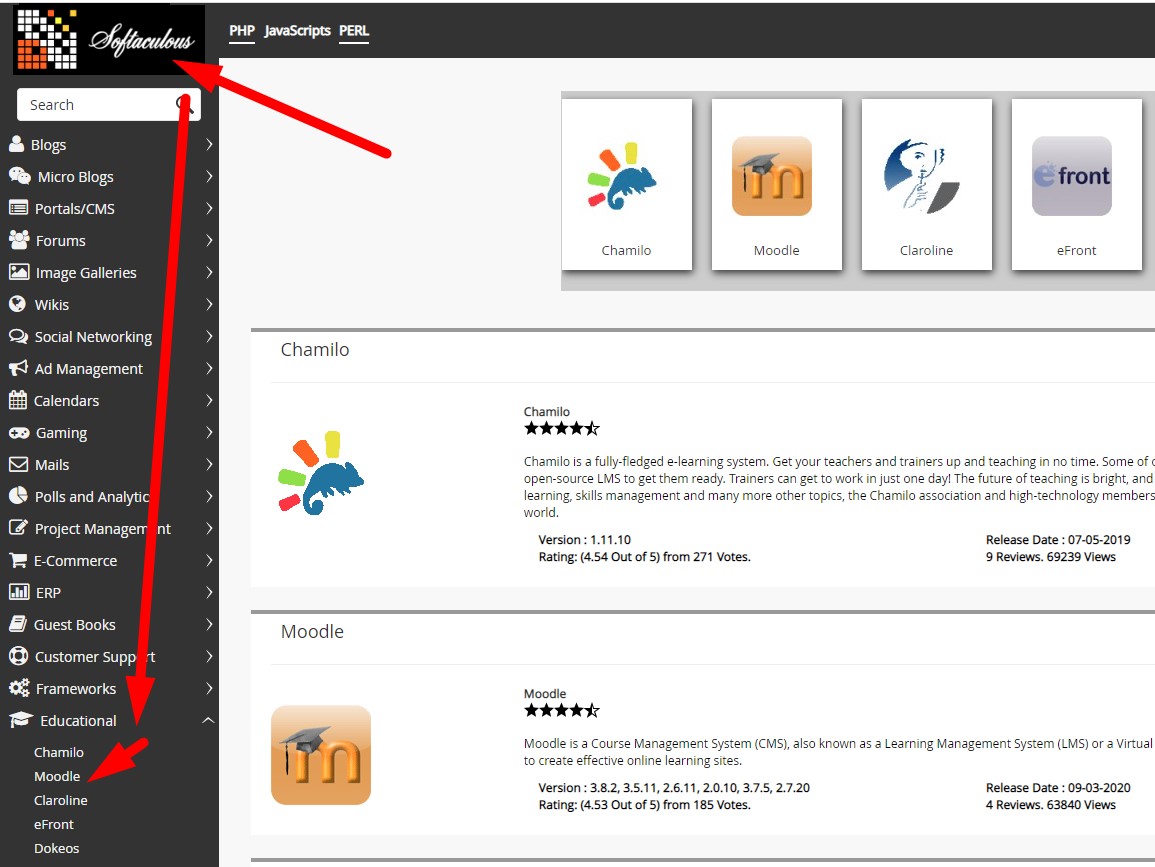Open Dokeos in the sidebar list
The width and height of the screenshot is (1155, 867).
click(57, 848)
